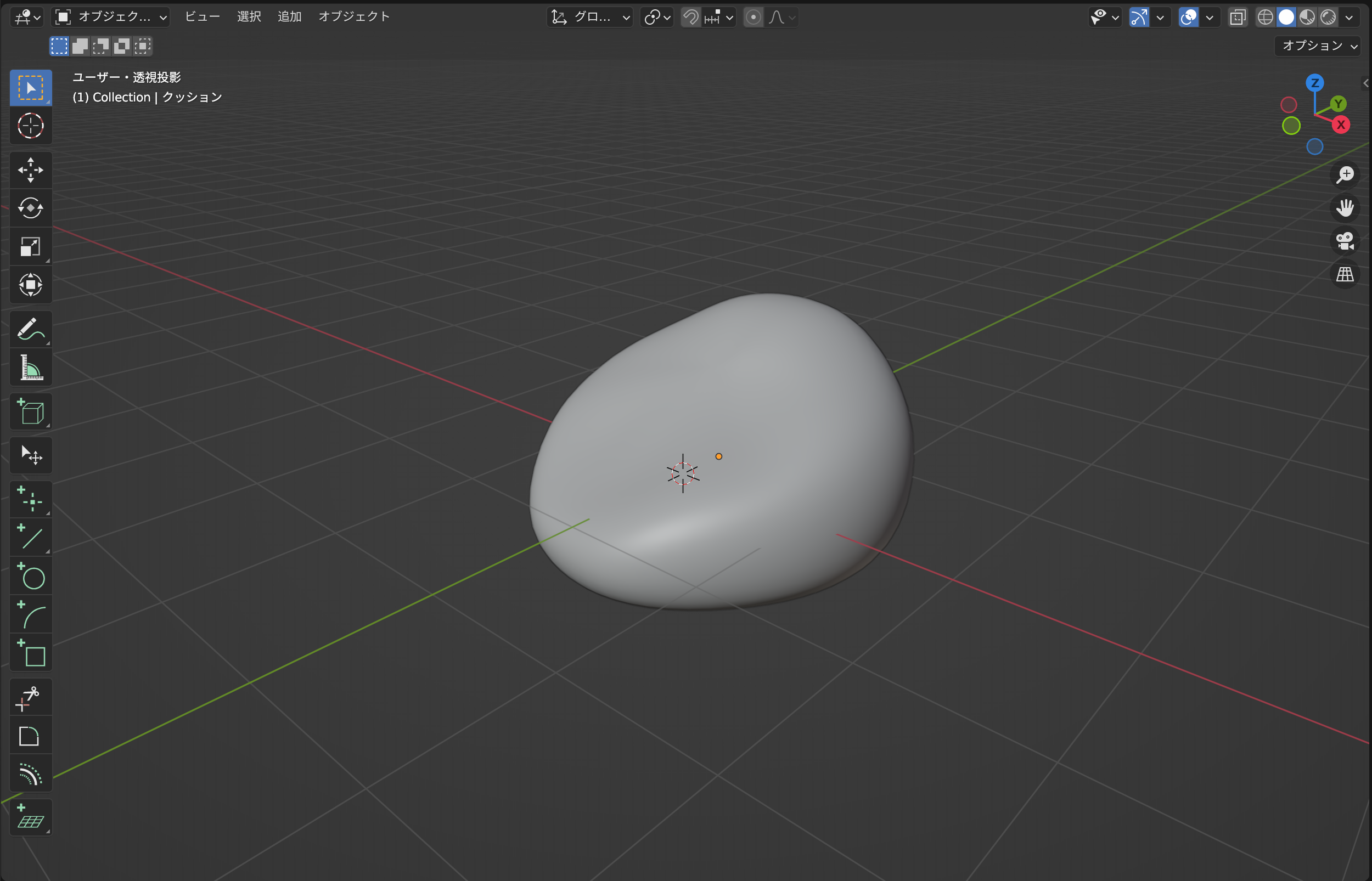Select the arrow-with-crosshair tool in toolbar
Image resolution: width=1372 pixels, height=881 pixels.
30,455
